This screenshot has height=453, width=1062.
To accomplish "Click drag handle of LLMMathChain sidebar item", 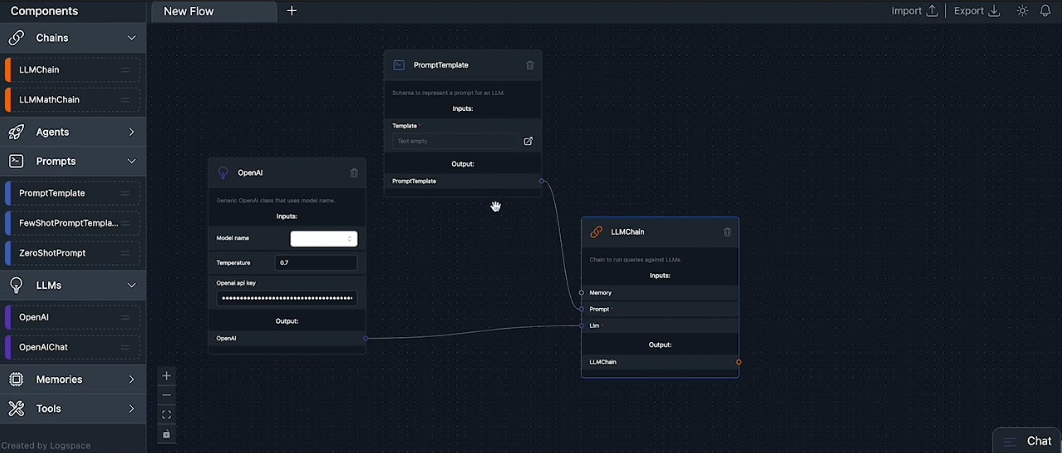I will click(125, 100).
